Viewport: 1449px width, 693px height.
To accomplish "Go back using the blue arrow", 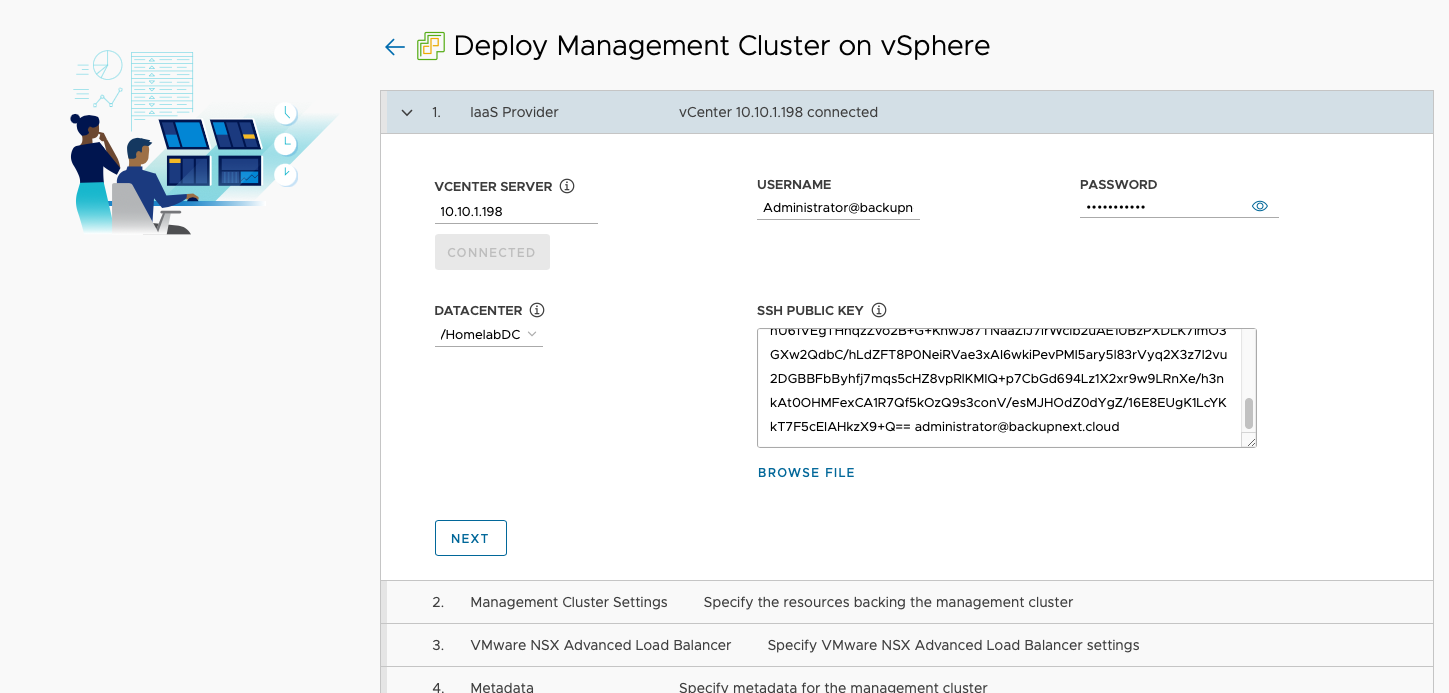I will pos(395,47).
